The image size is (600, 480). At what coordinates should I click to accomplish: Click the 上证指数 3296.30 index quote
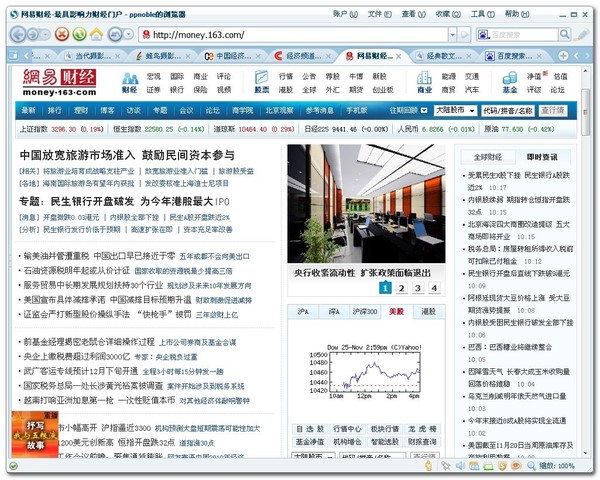pos(62,129)
